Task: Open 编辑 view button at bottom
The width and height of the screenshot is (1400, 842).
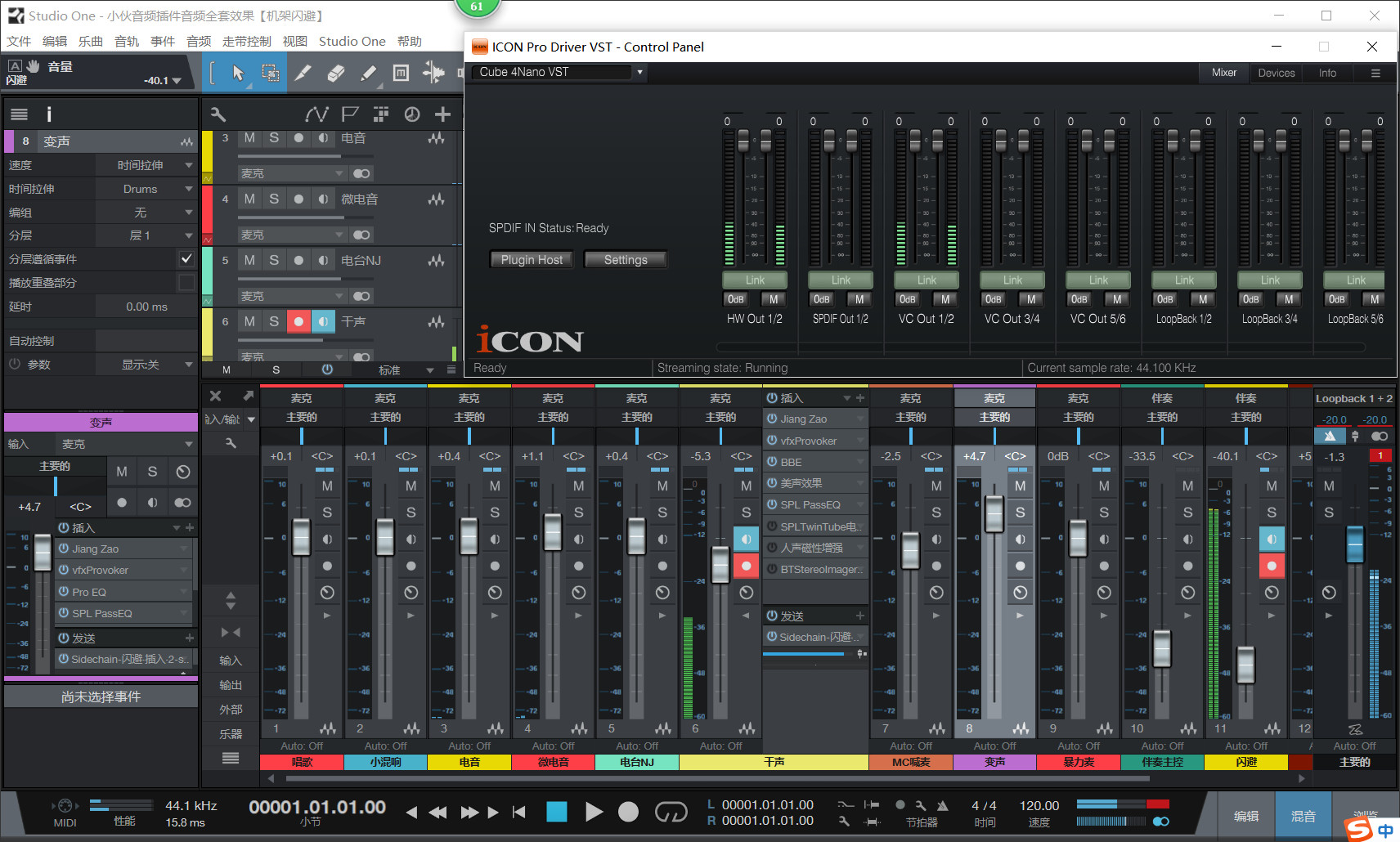Action: coord(1245,816)
